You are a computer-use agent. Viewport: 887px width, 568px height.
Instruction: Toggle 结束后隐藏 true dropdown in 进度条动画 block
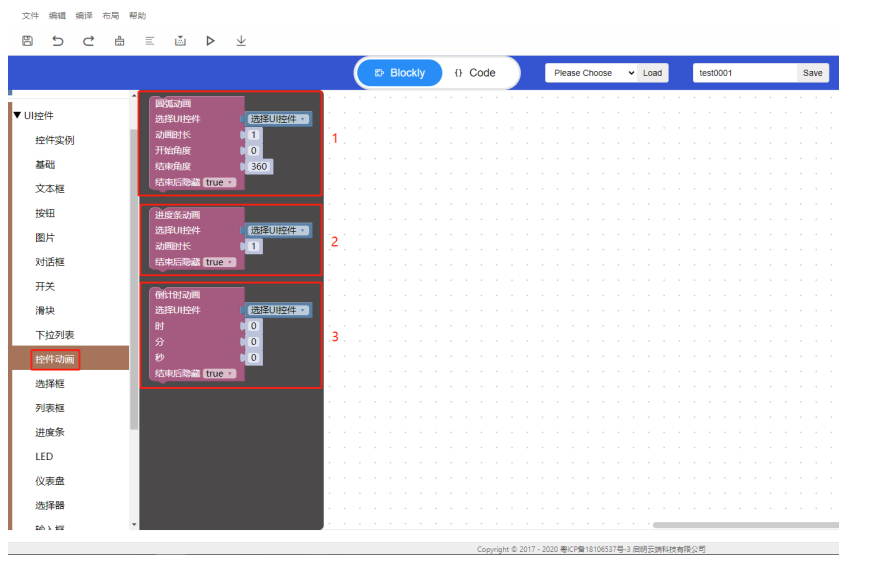(219, 262)
